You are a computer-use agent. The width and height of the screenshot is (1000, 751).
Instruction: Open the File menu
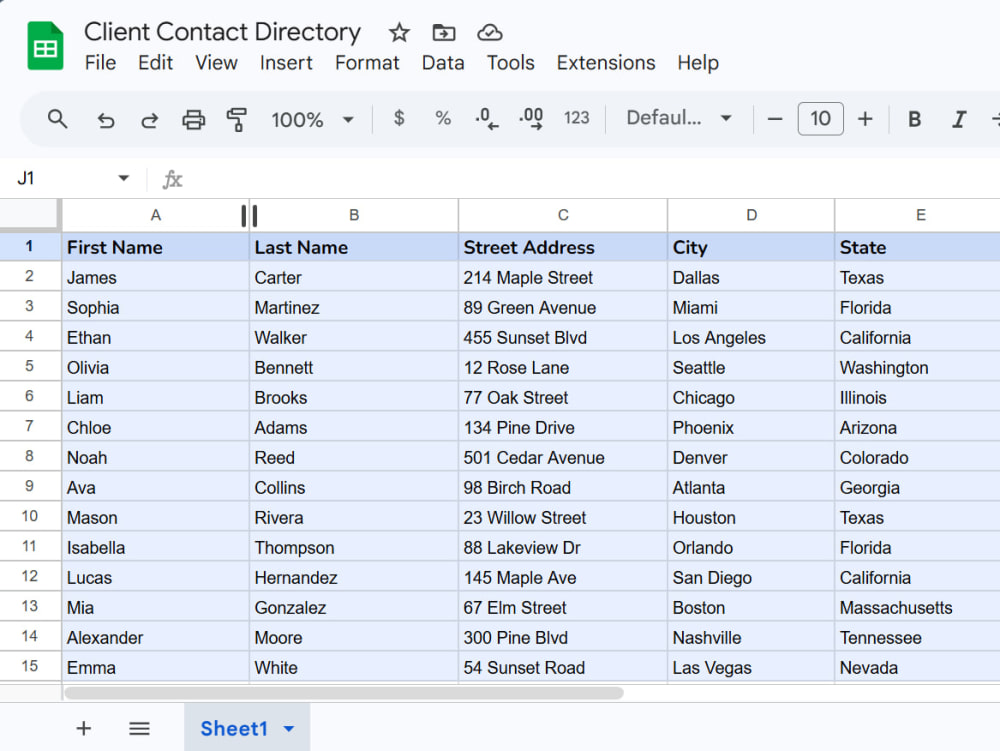[100, 62]
